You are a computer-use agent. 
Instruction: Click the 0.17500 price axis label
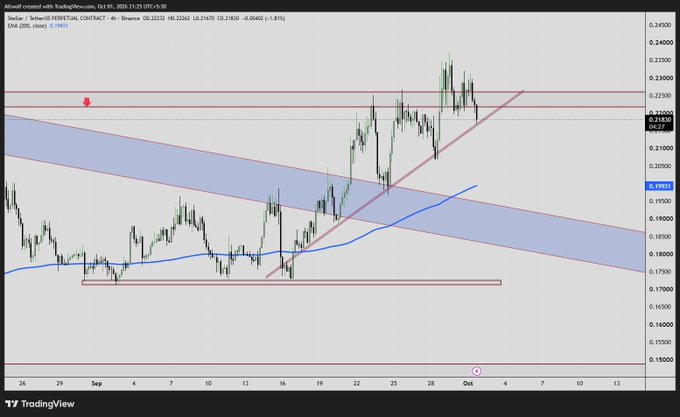point(660,271)
